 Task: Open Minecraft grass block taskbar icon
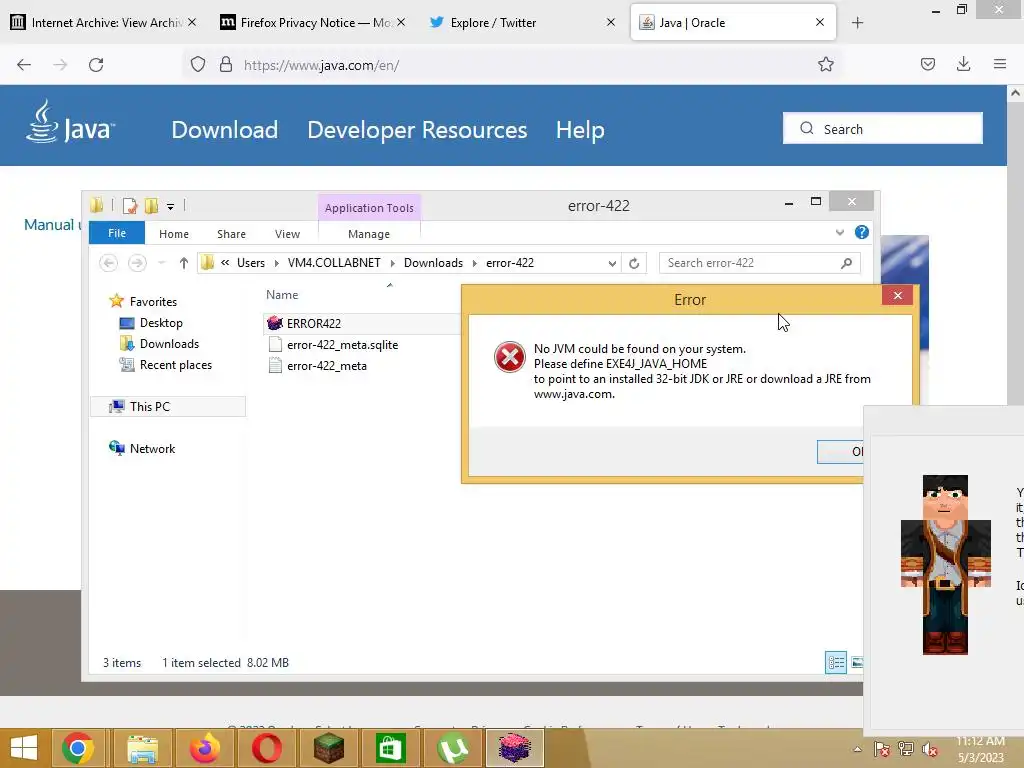[328, 748]
